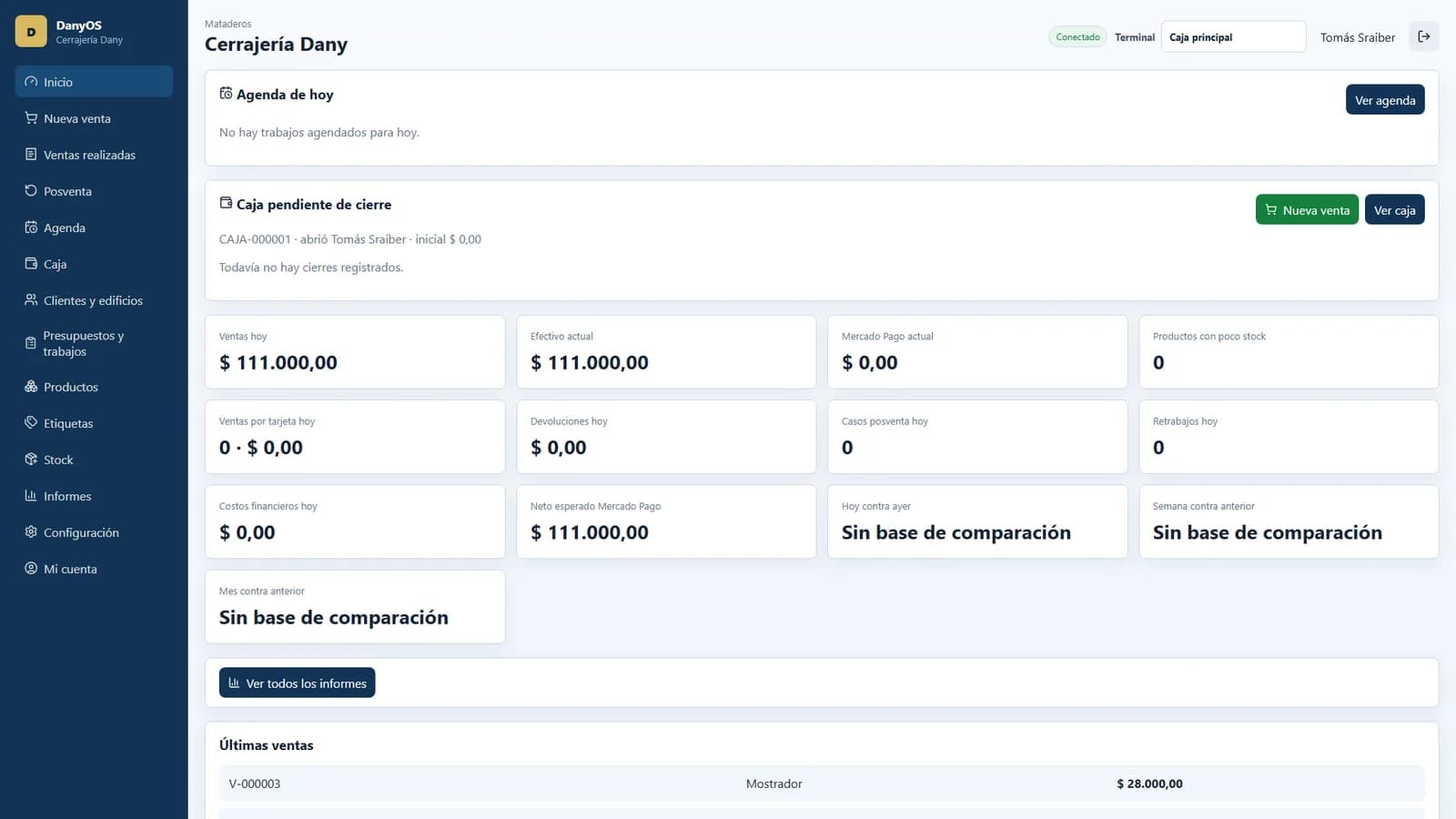Screen dimensions: 1456x819
Task: Click the Posventa return-arrow icon
Action: point(31,191)
